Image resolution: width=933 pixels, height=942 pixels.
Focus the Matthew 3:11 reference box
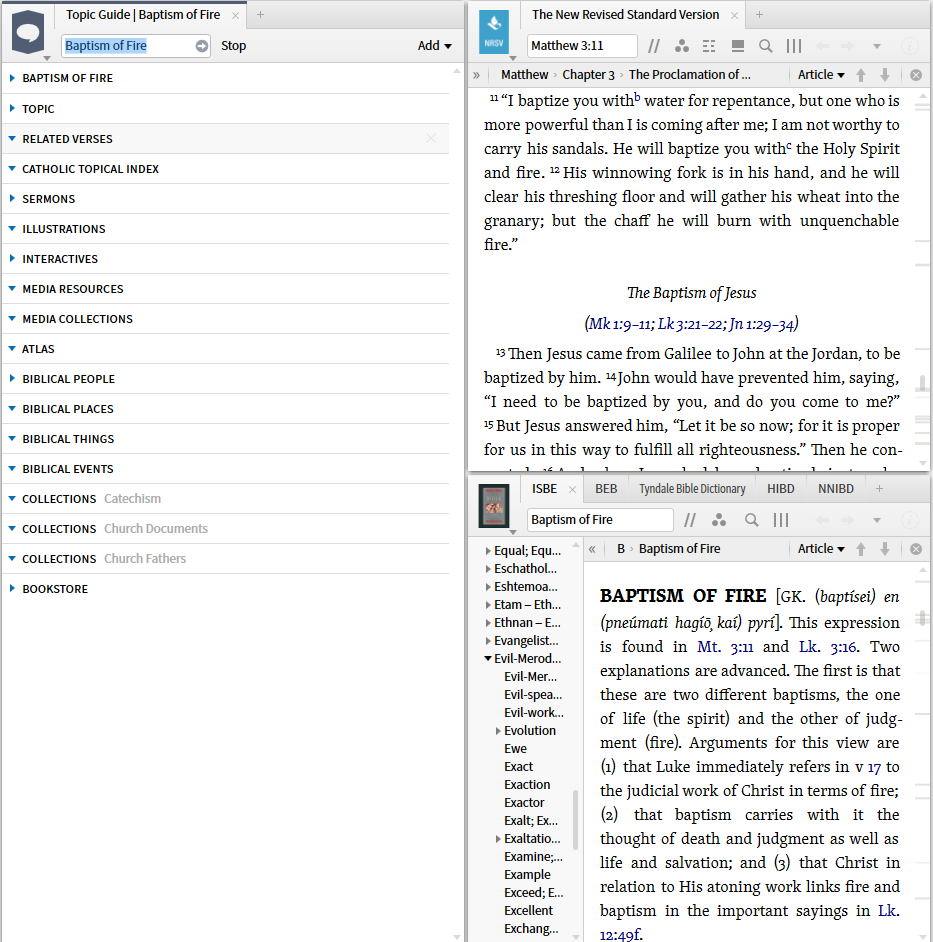[x=582, y=46]
